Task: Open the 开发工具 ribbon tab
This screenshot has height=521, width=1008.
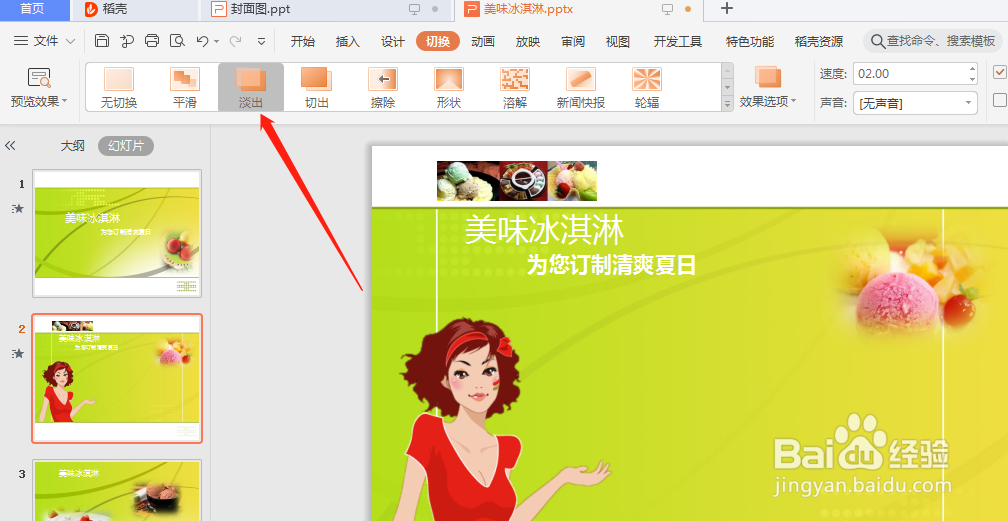Action: pyautogui.click(x=678, y=41)
